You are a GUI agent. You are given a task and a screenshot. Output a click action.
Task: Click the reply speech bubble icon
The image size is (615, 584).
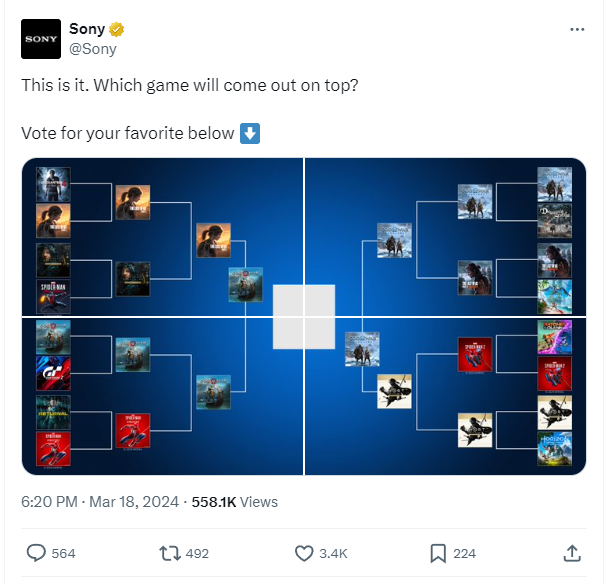[36, 553]
